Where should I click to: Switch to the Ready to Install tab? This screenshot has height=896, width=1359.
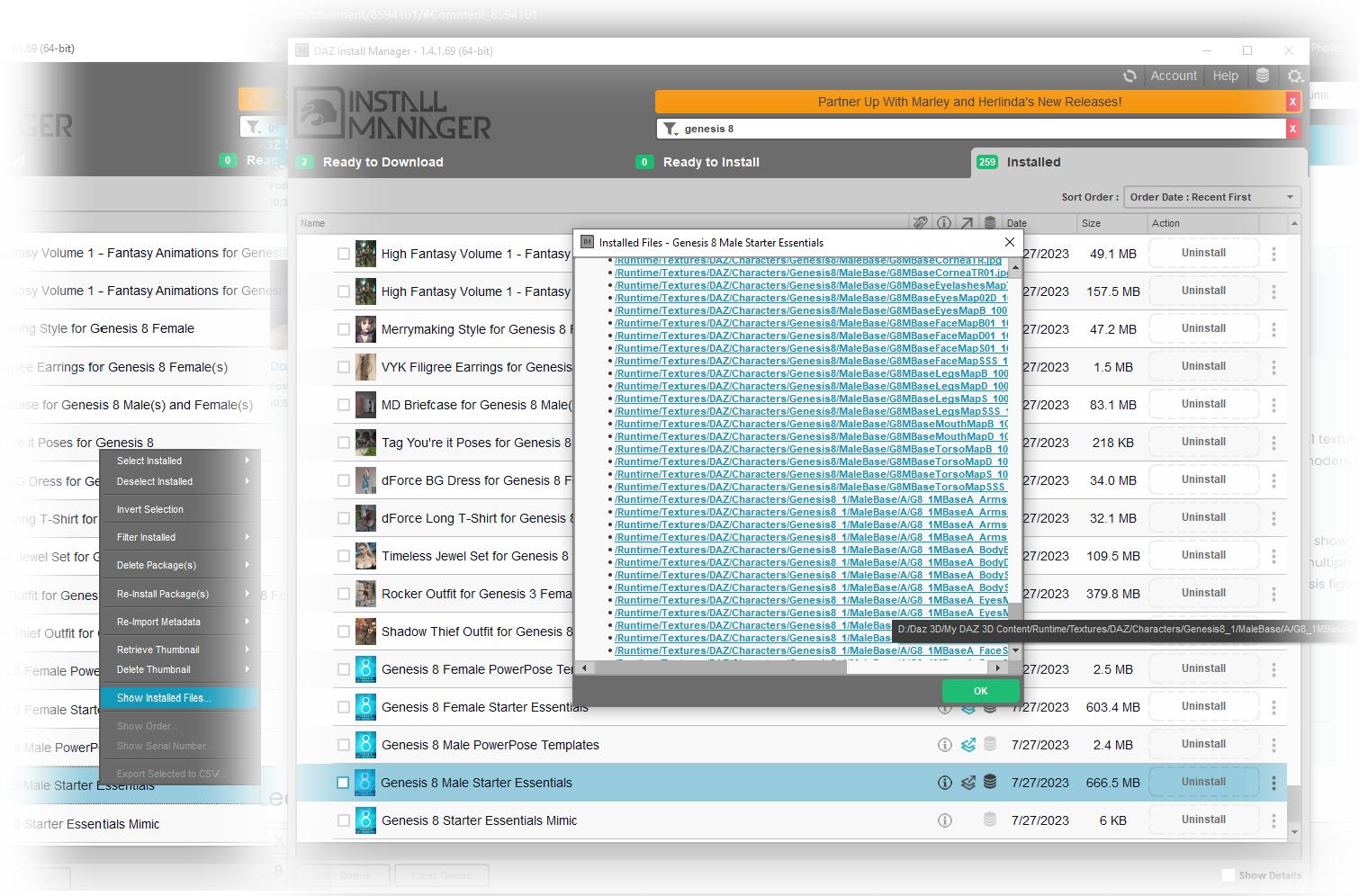coord(710,162)
